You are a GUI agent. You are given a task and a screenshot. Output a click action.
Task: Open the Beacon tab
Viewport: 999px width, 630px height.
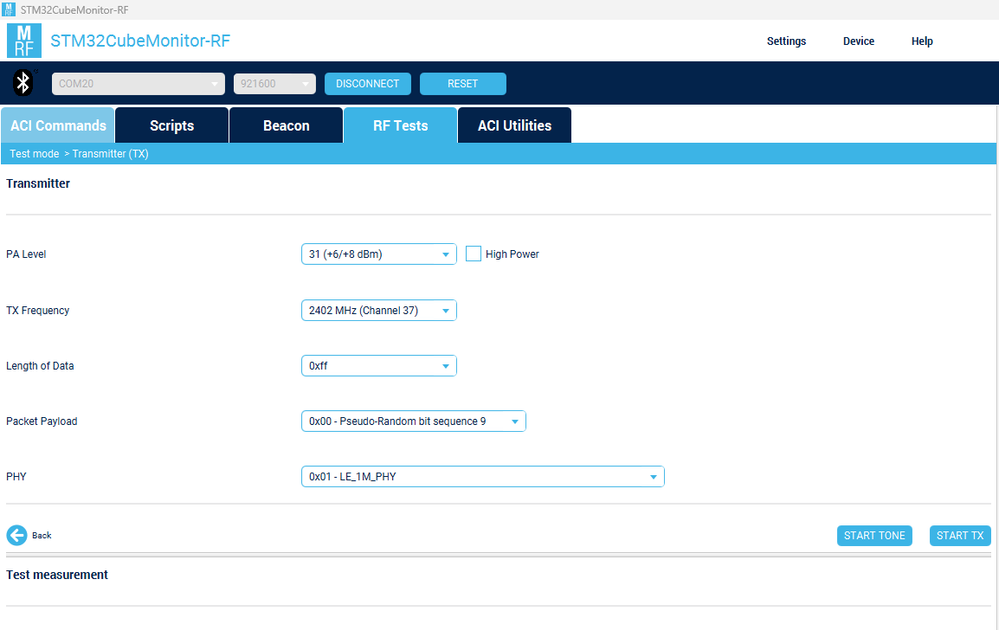[x=286, y=125]
